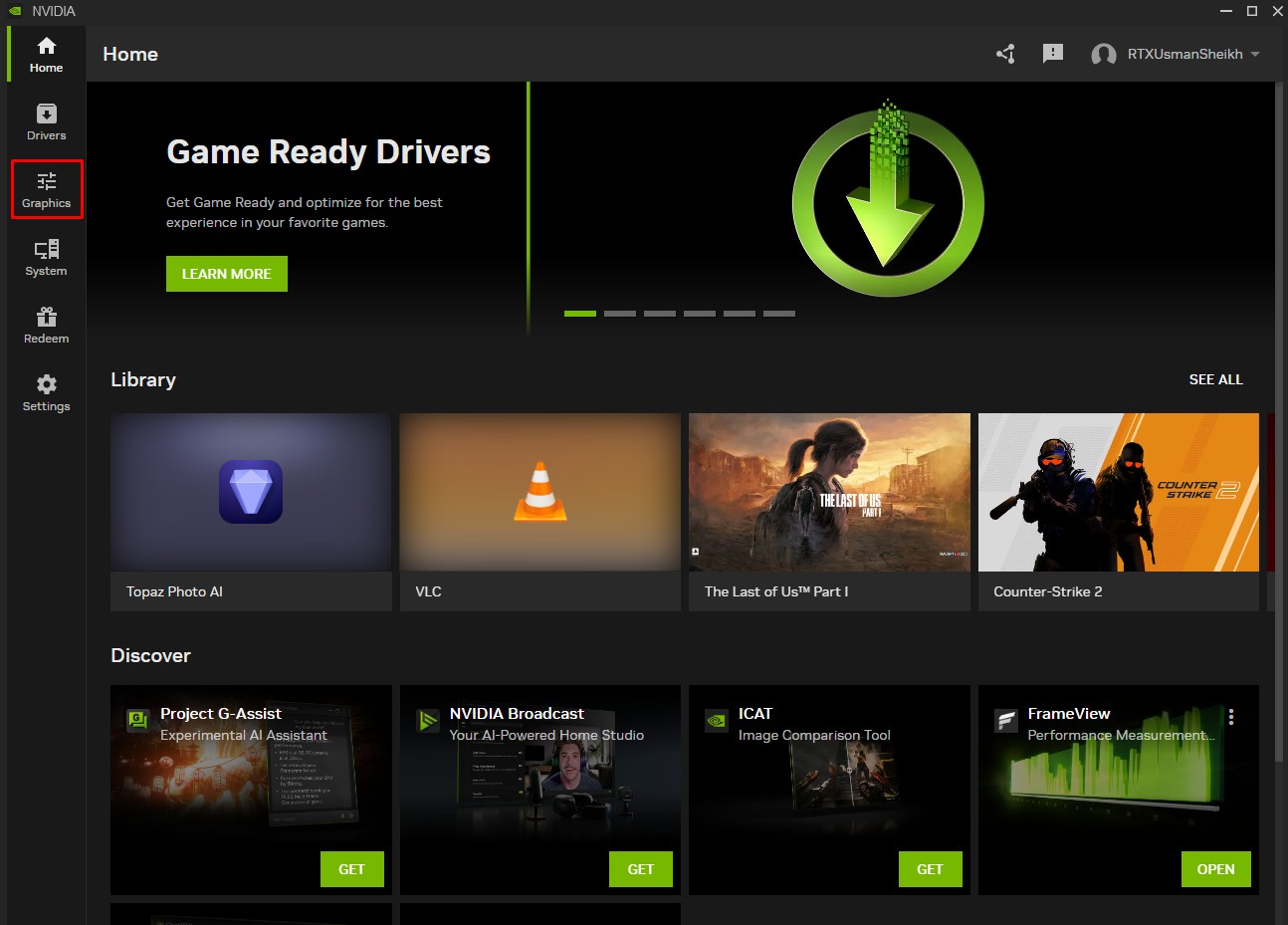Select the third carousel indicator
Viewport: 1288px width, 925px height.
point(660,314)
